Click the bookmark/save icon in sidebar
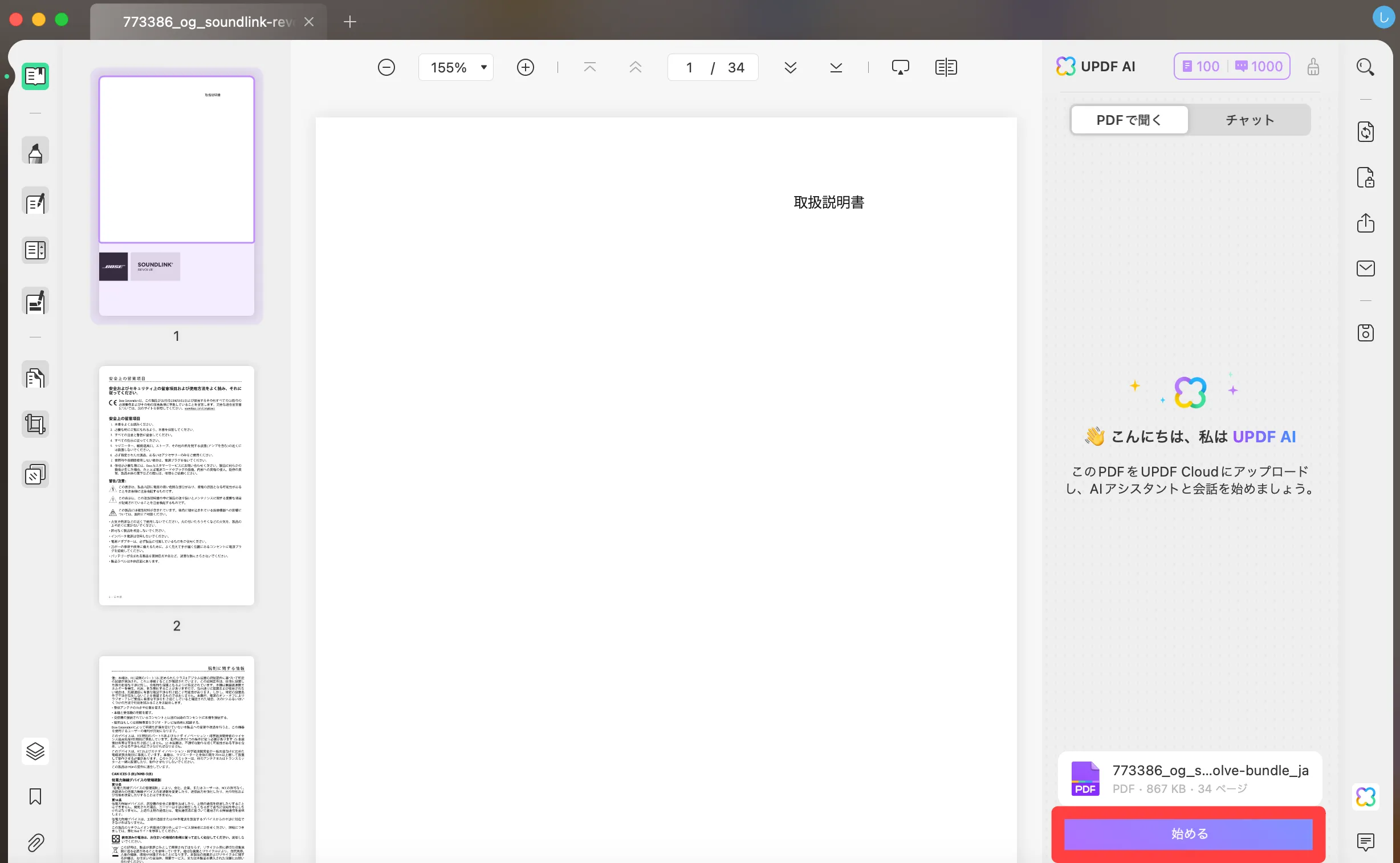The height and width of the screenshot is (863, 1400). (x=35, y=796)
